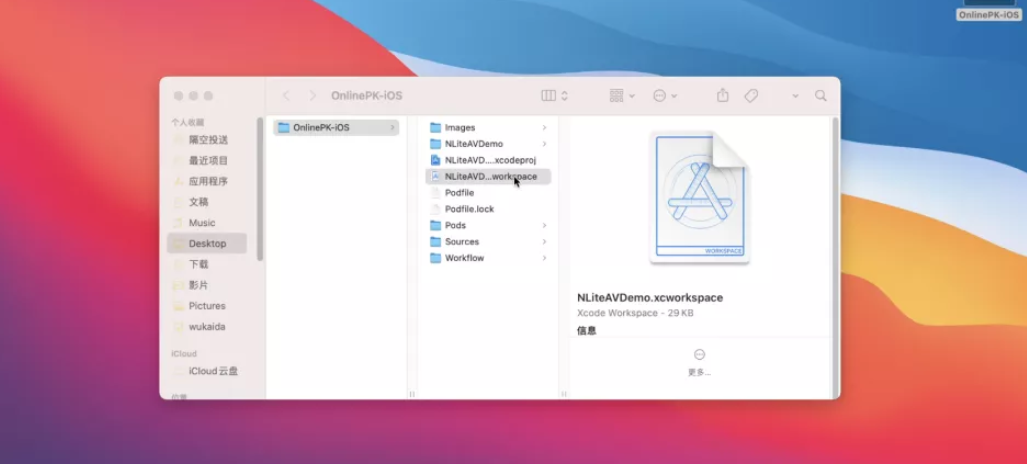This screenshot has width=1027, height=464.
Task: Click the OnlinePK-iOS window title
Action: pos(366,96)
